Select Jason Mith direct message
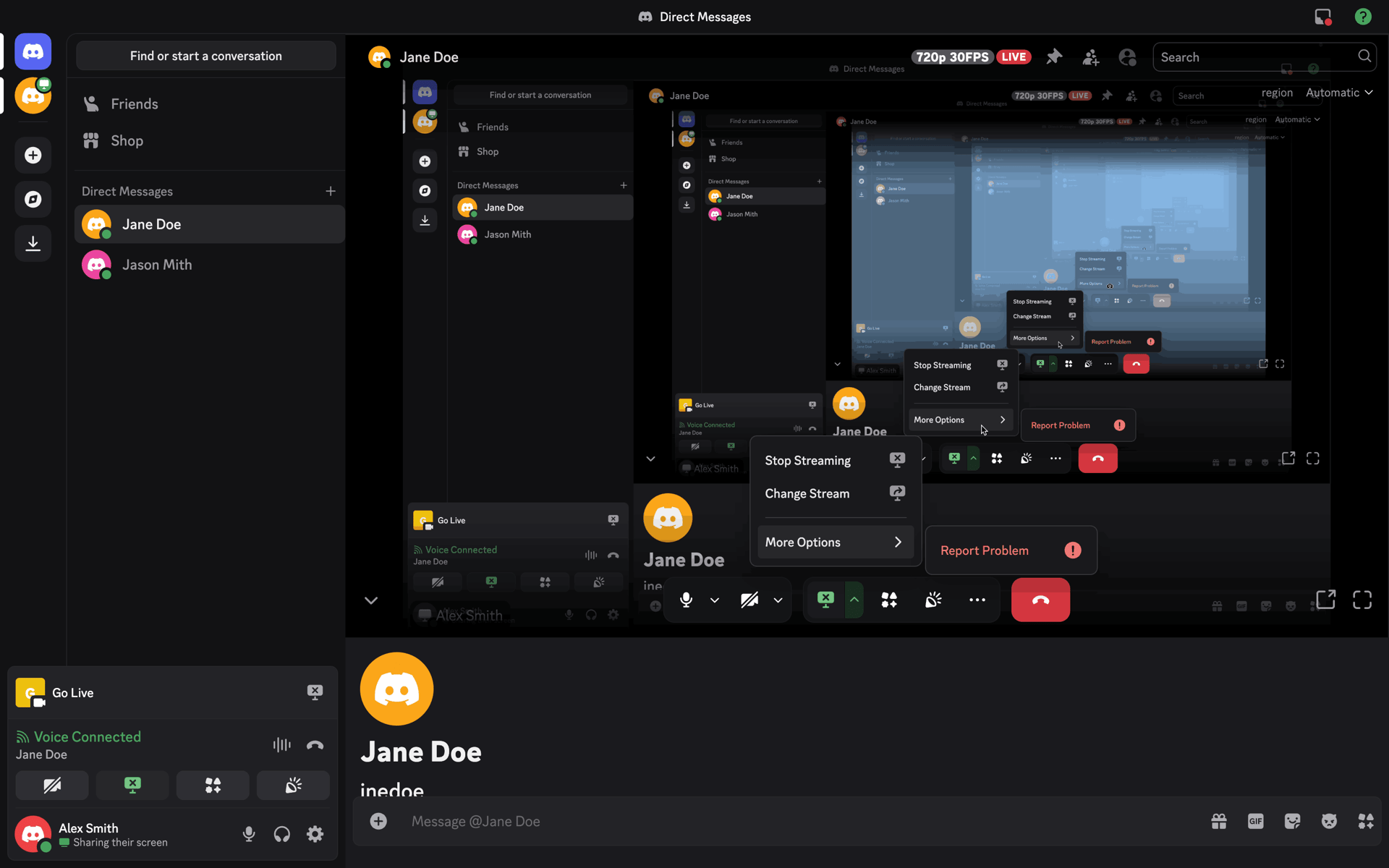1389x868 pixels. (x=209, y=265)
